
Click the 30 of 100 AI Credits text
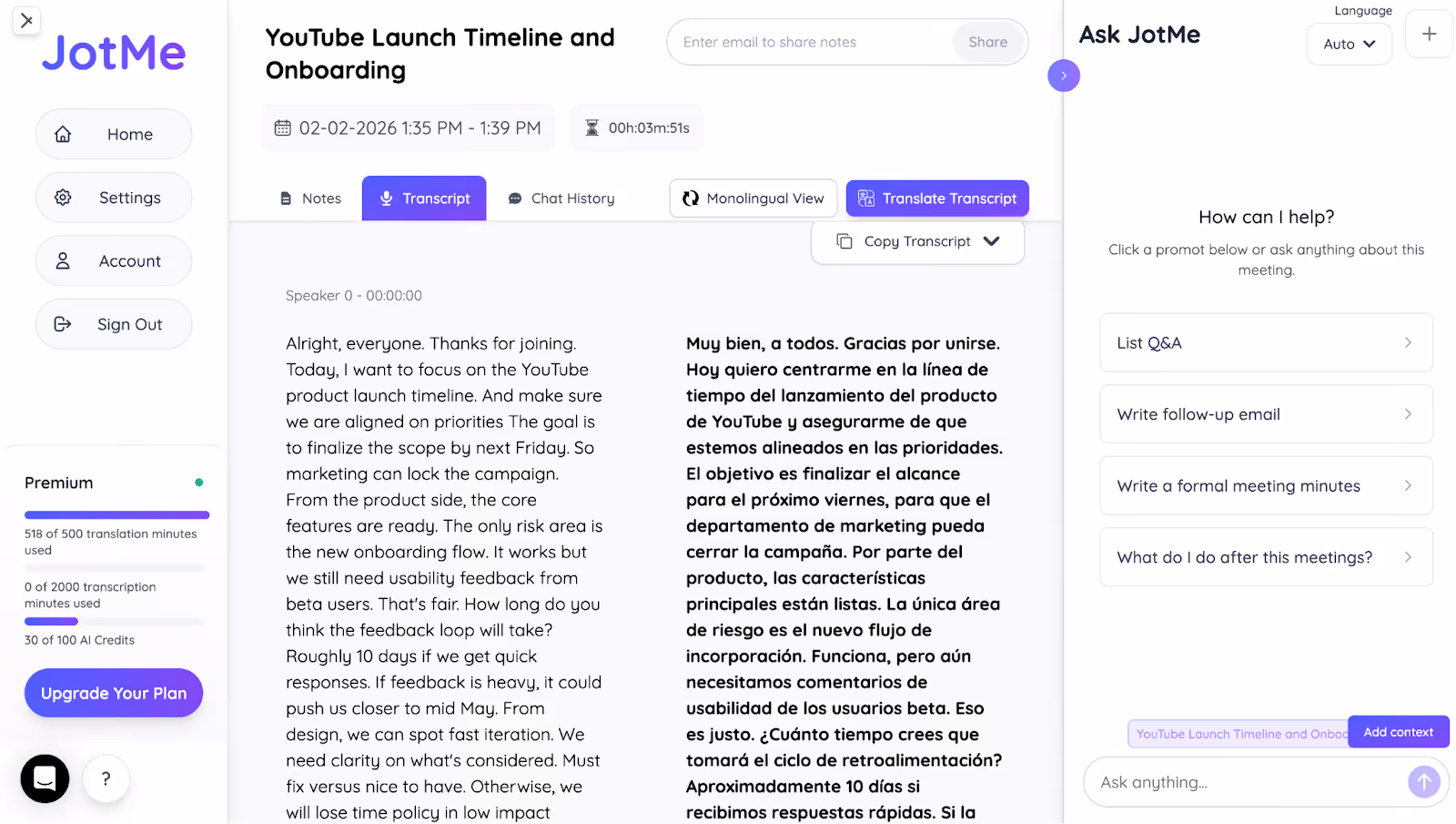click(79, 640)
